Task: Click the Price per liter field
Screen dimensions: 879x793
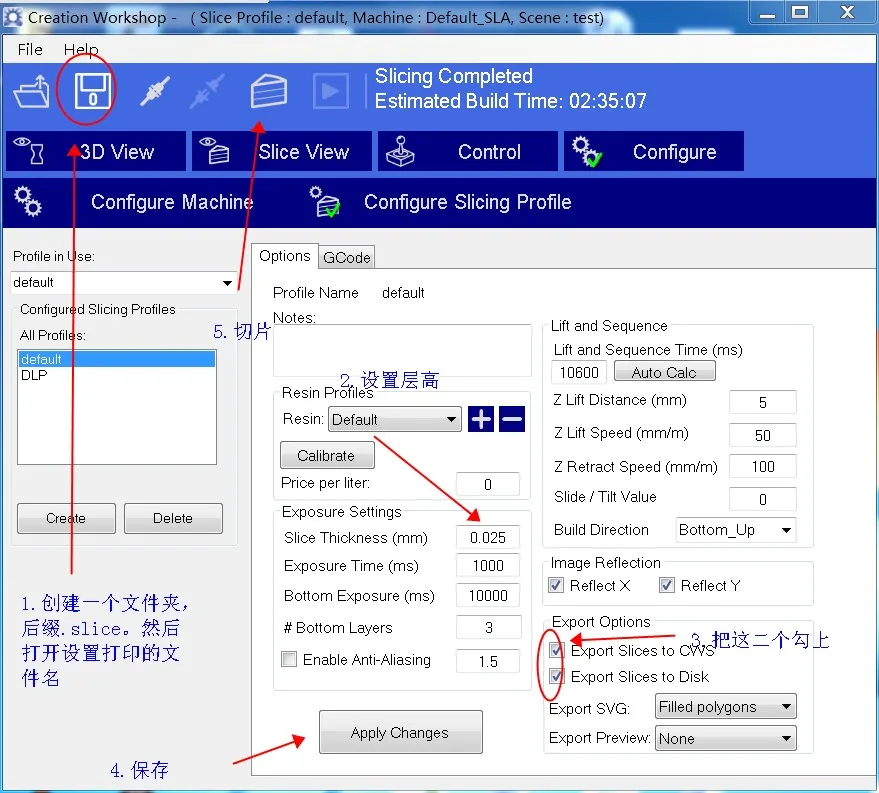Action: (488, 484)
